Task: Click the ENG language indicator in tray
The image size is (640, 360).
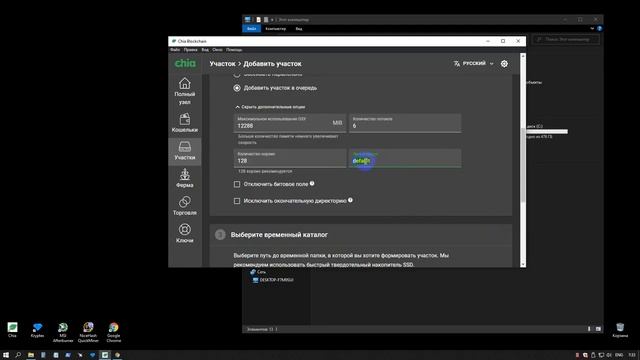Action: [619, 355]
